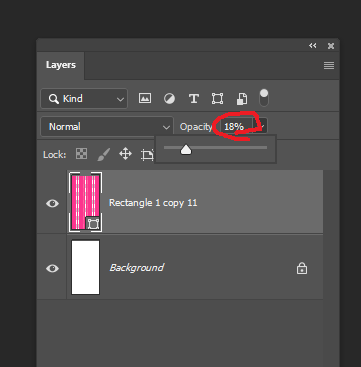Click the Background layer thumbnail
Viewport: 361px width, 367px height.
86,267
